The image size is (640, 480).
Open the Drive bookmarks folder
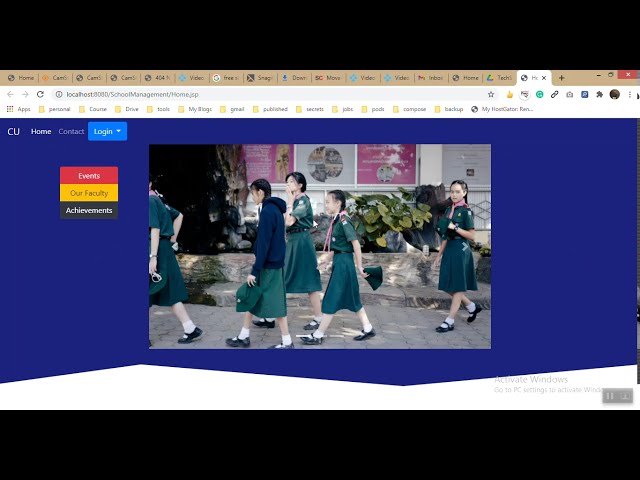click(127, 109)
